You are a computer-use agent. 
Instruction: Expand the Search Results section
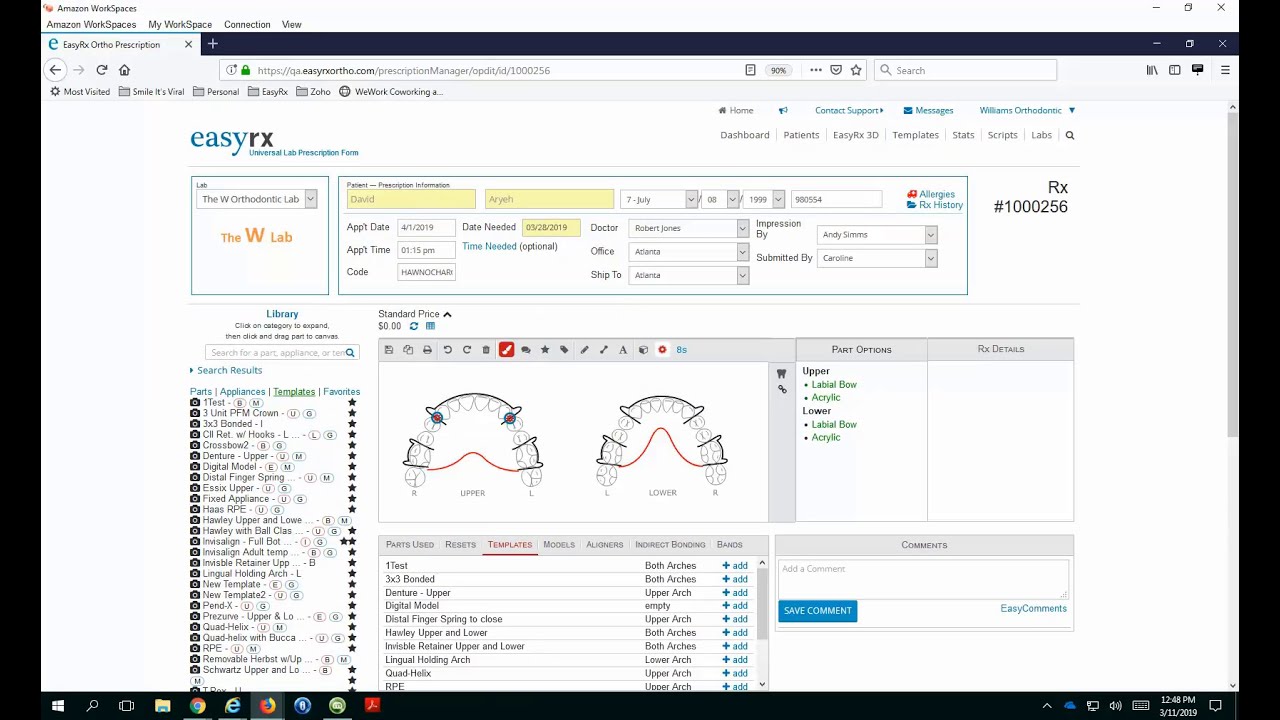tap(226, 370)
